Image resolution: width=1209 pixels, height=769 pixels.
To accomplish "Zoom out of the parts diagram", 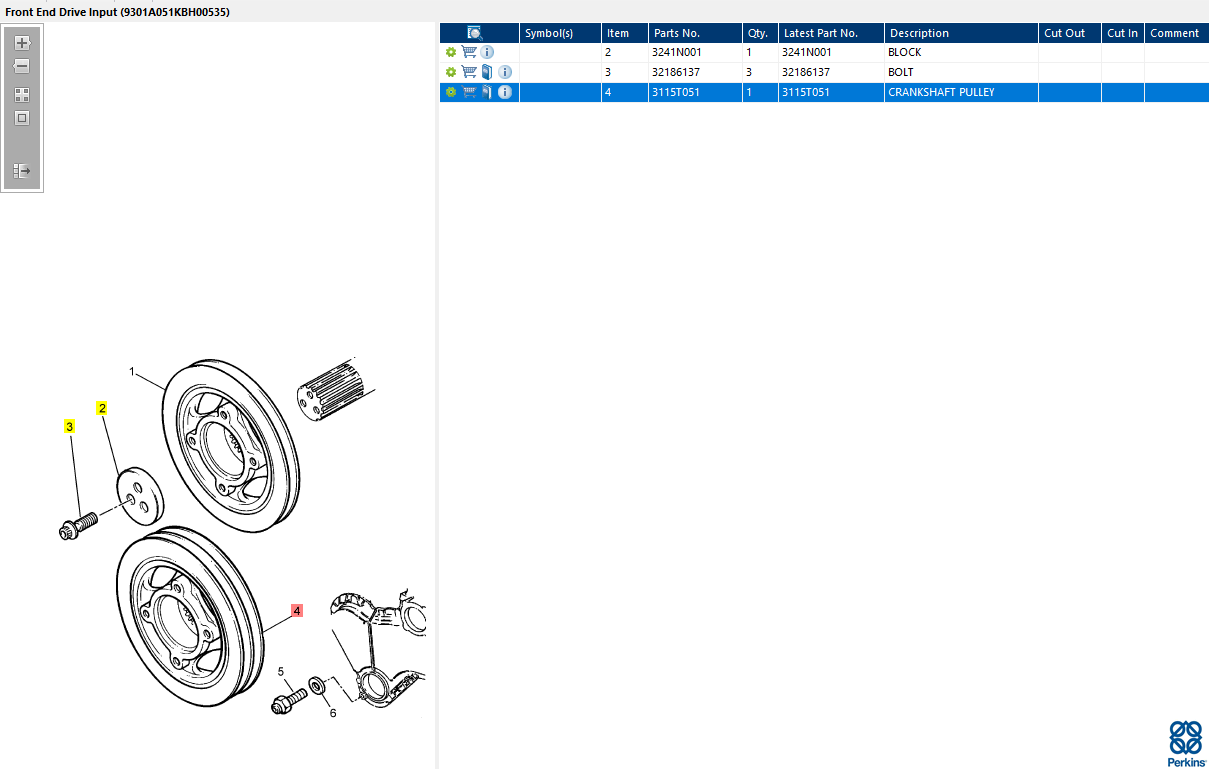I will click(22, 66).
